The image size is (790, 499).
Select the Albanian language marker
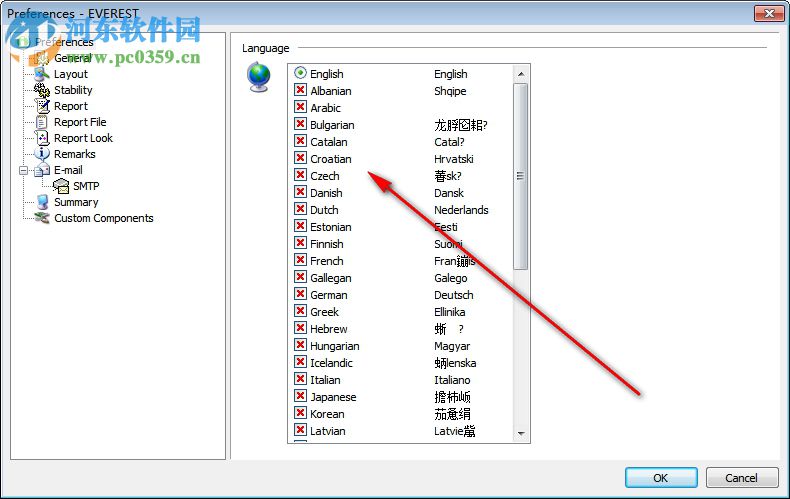[x=300, y=90]
